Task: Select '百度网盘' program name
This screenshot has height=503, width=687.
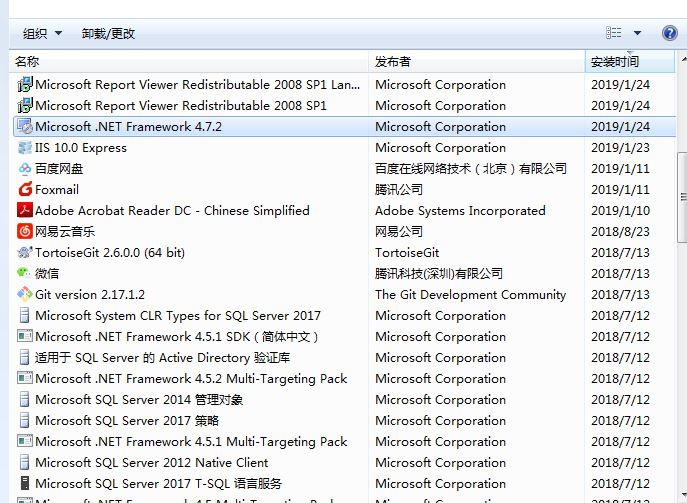Action: [59, 169]
